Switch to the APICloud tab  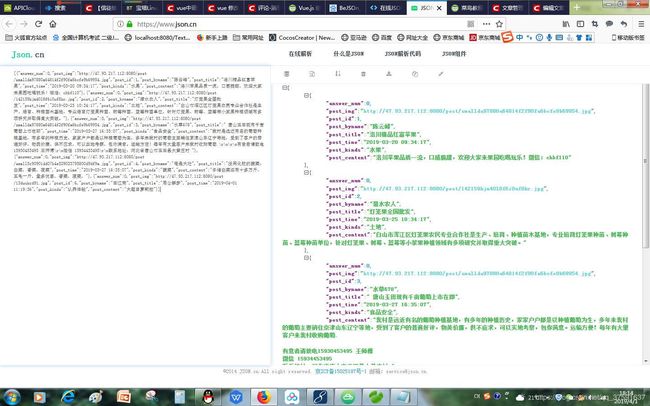pyautogui.click(x=20, y=8)
